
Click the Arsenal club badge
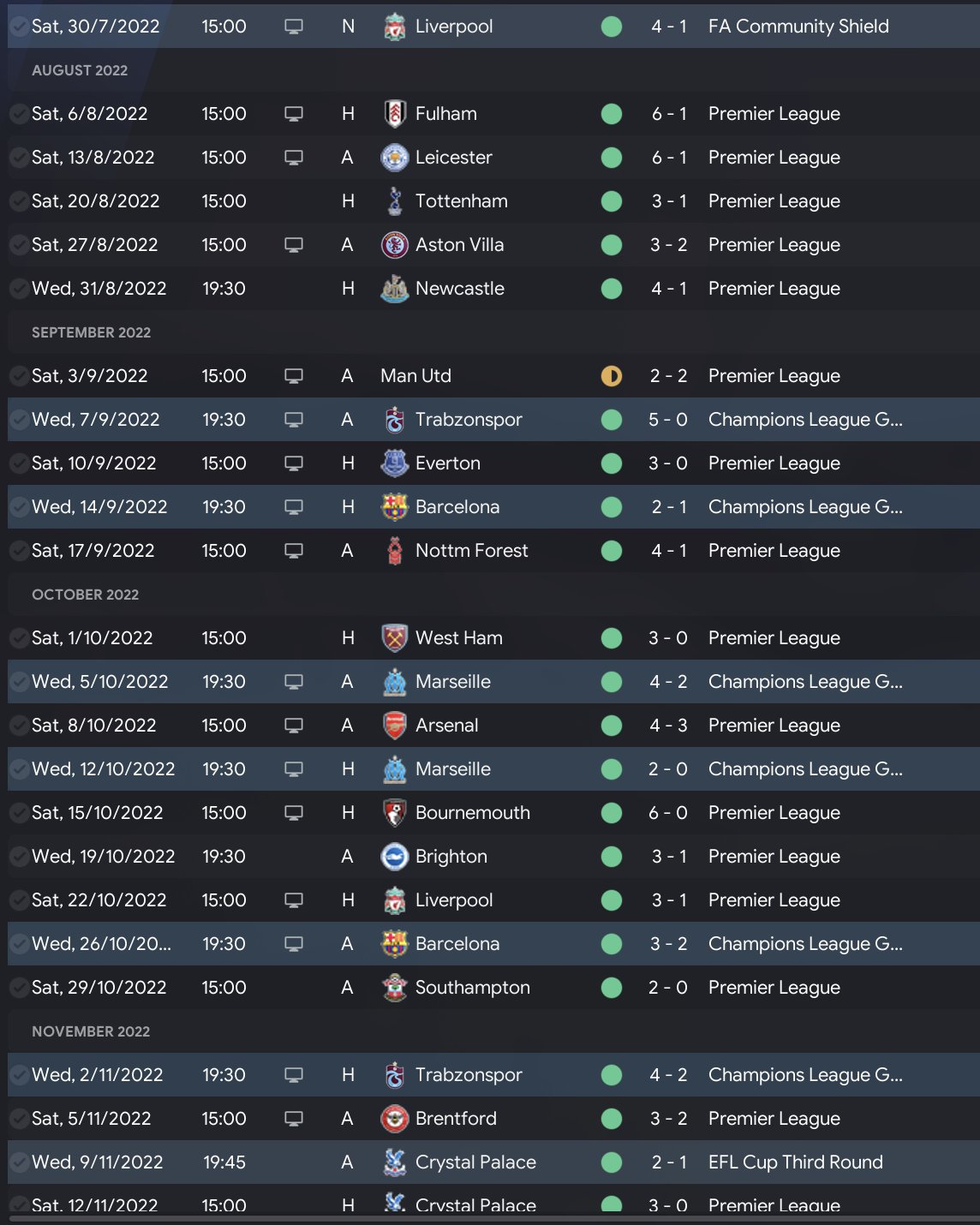[x=394, y=726]
